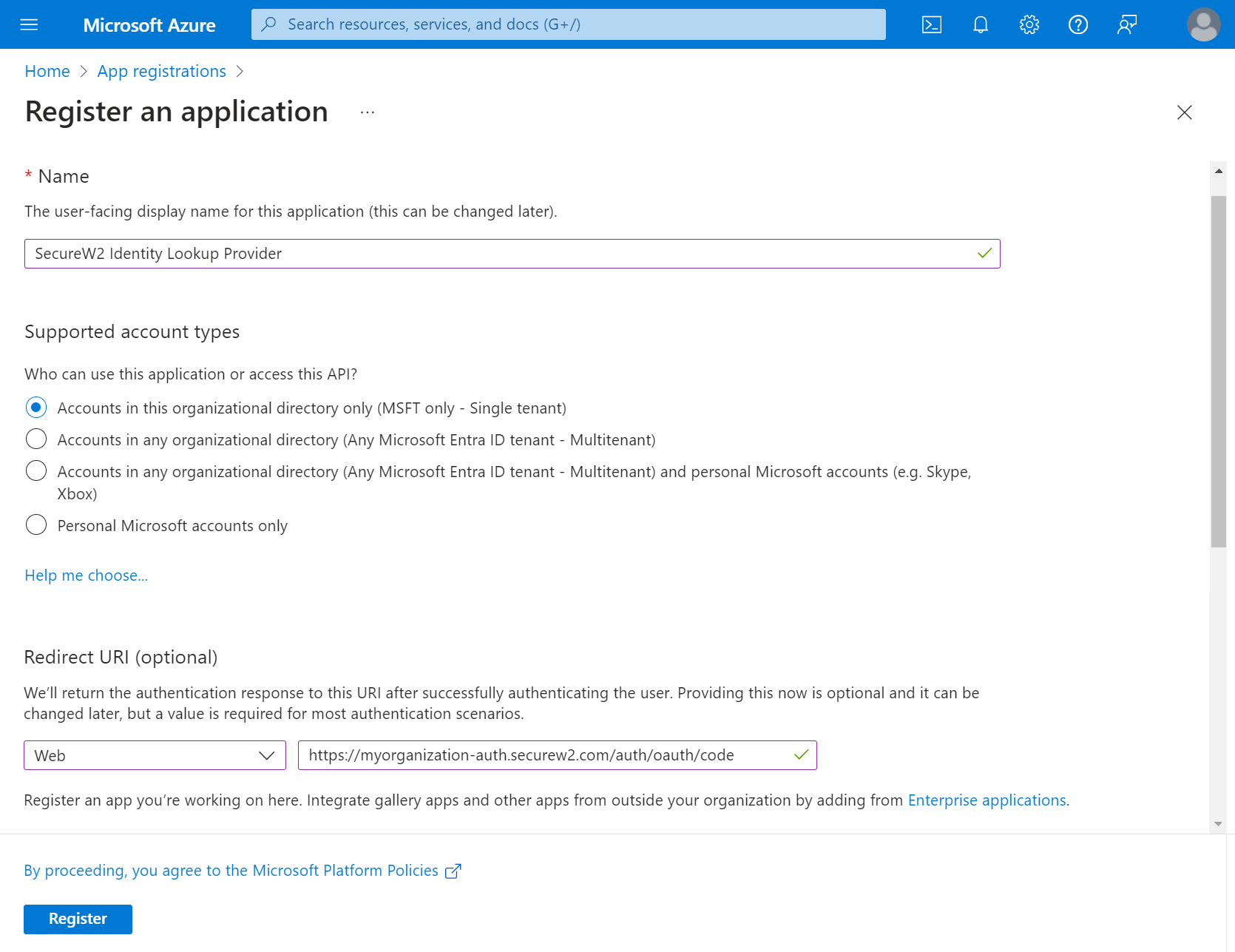Select single tenant organizational directory option
The width and height of the screenshot is (1235, 952).
[36, 408]
